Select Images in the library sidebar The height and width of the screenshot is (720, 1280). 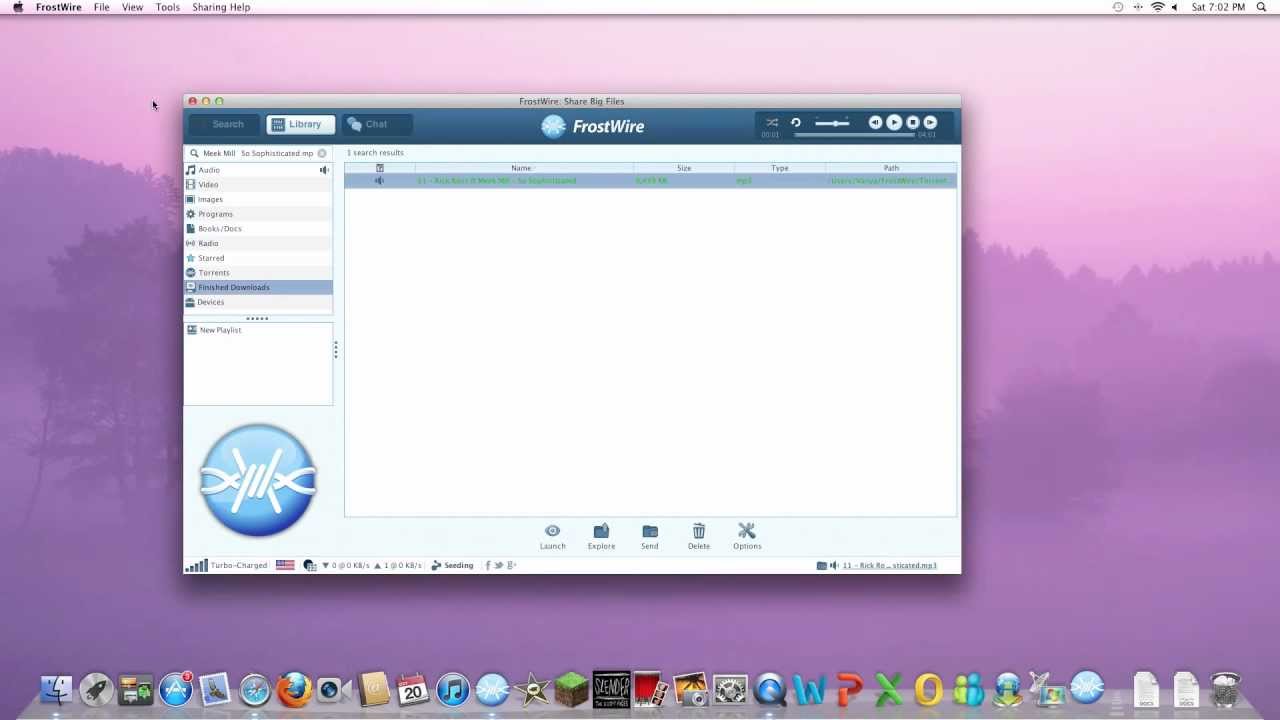click(x=258, y=199)
